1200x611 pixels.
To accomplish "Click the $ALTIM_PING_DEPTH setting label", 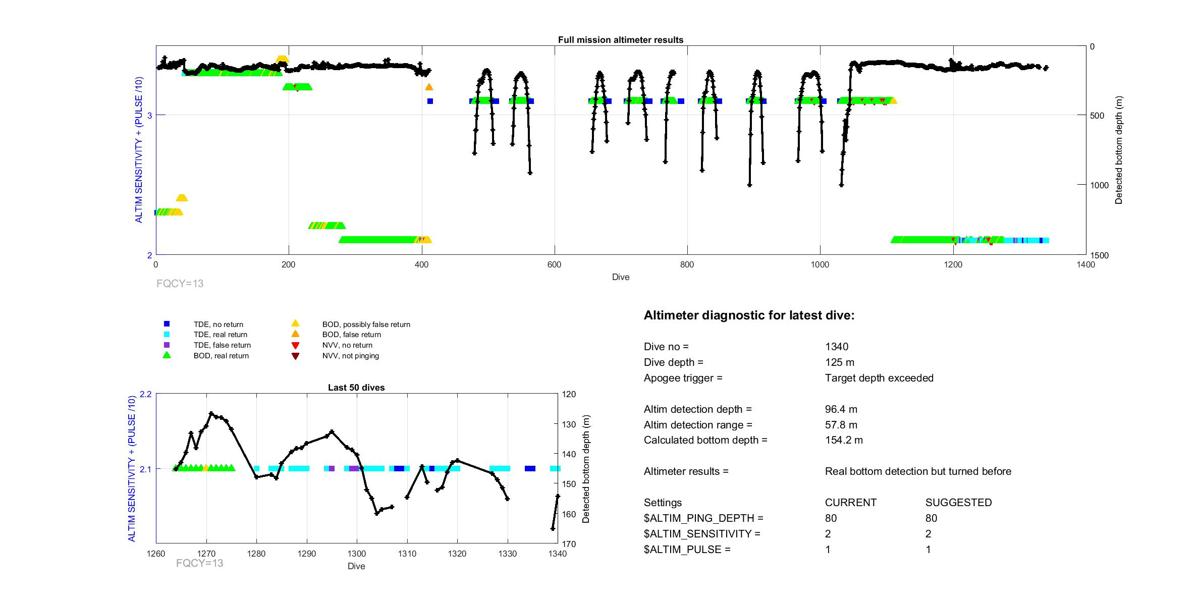I will pos(704,518).
